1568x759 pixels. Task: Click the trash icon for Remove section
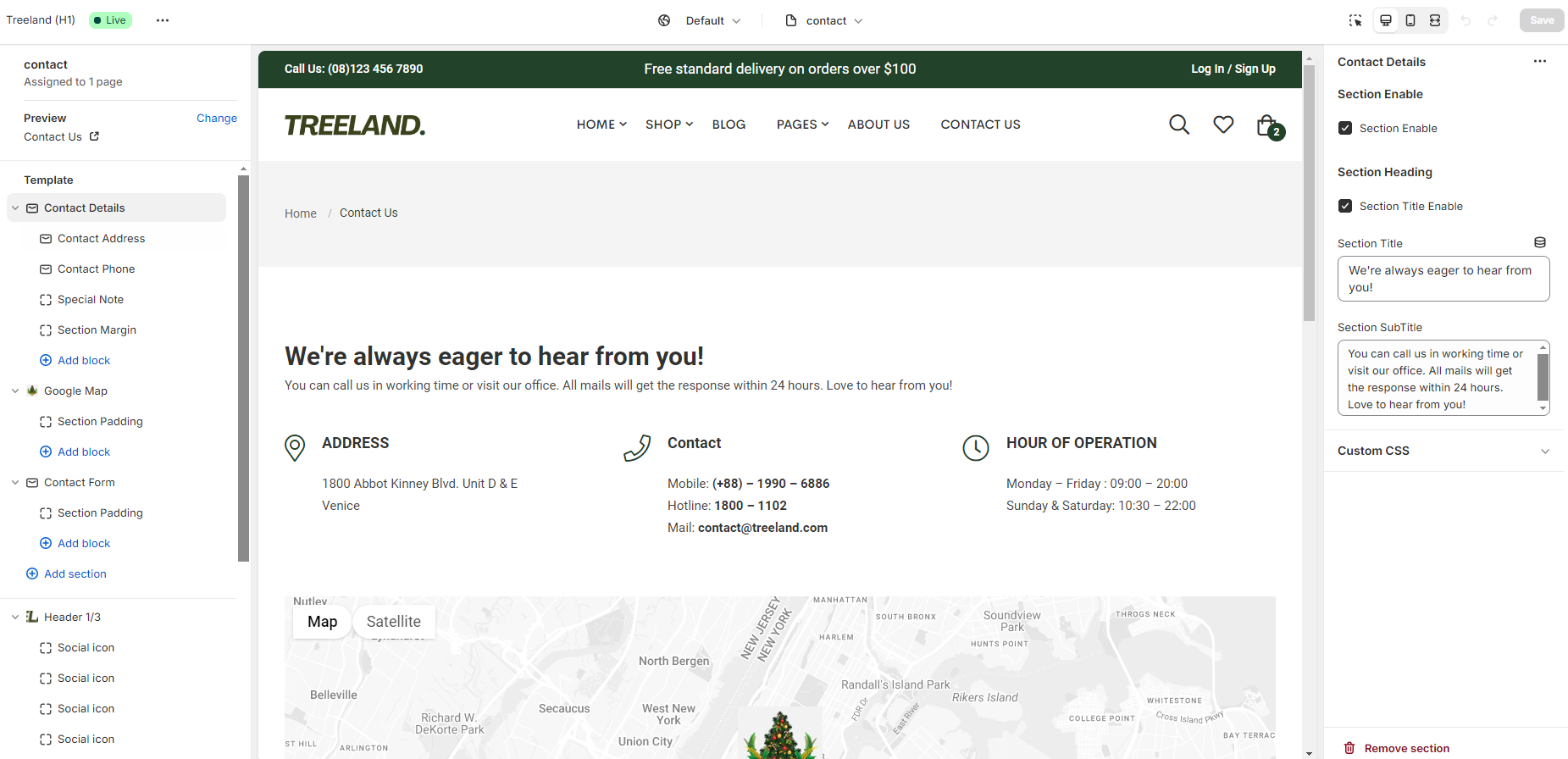tap(1349, 748)
